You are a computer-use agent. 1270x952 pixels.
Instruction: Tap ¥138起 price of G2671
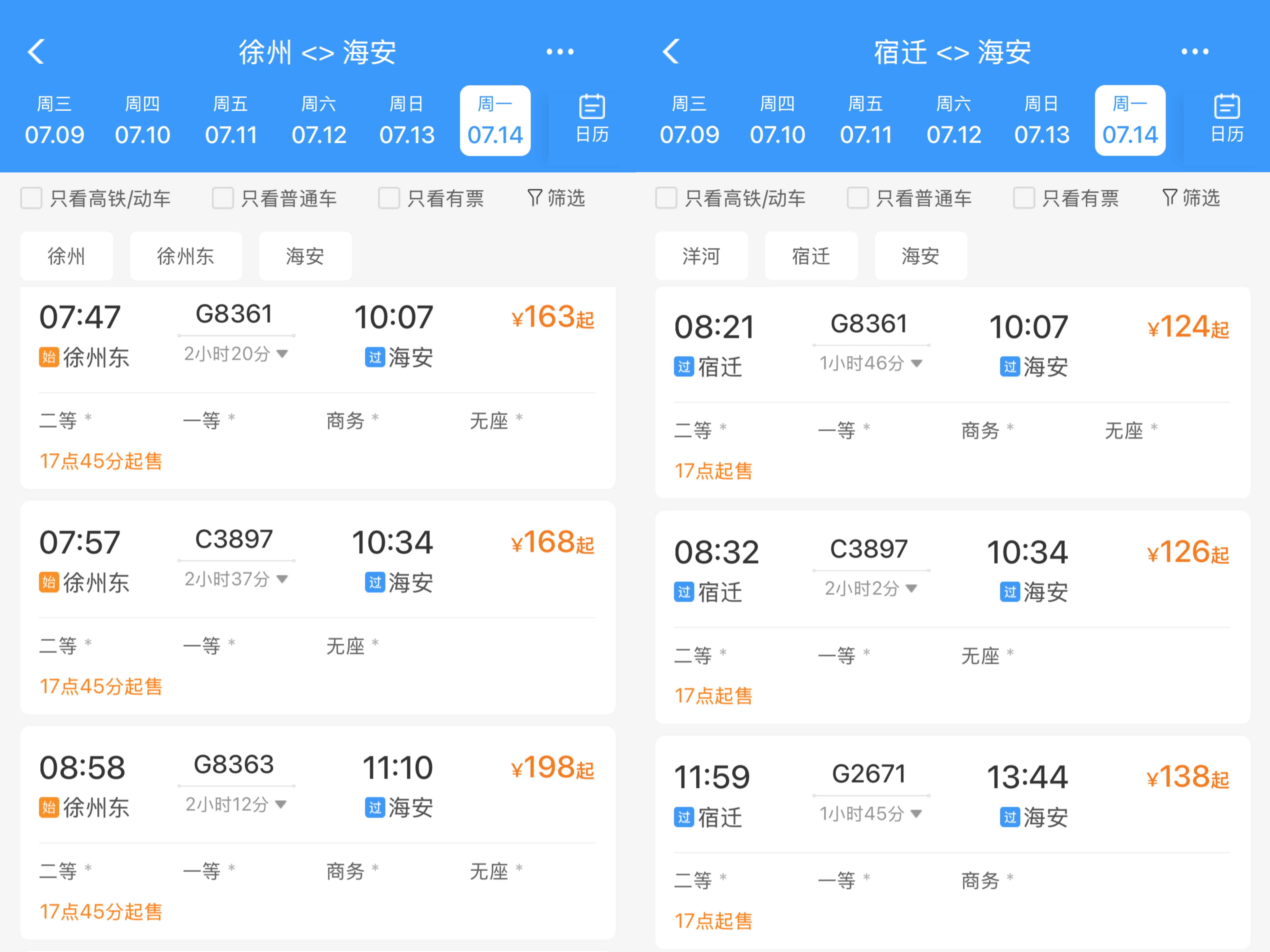(1187, 778)
